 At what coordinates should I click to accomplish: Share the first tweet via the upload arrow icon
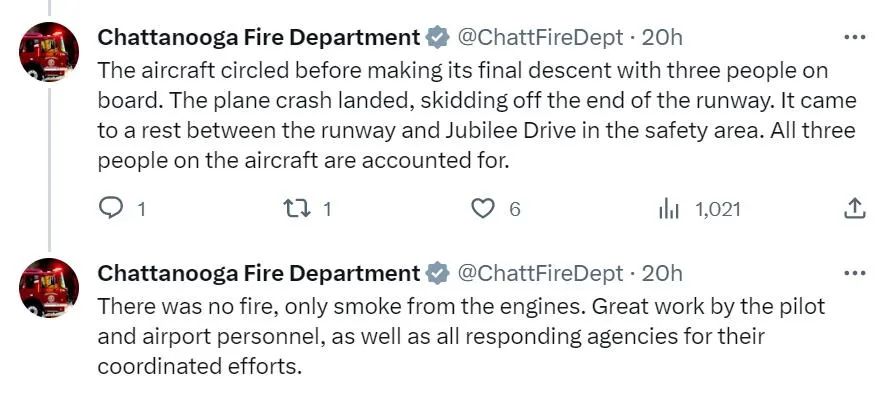[854, 210]
